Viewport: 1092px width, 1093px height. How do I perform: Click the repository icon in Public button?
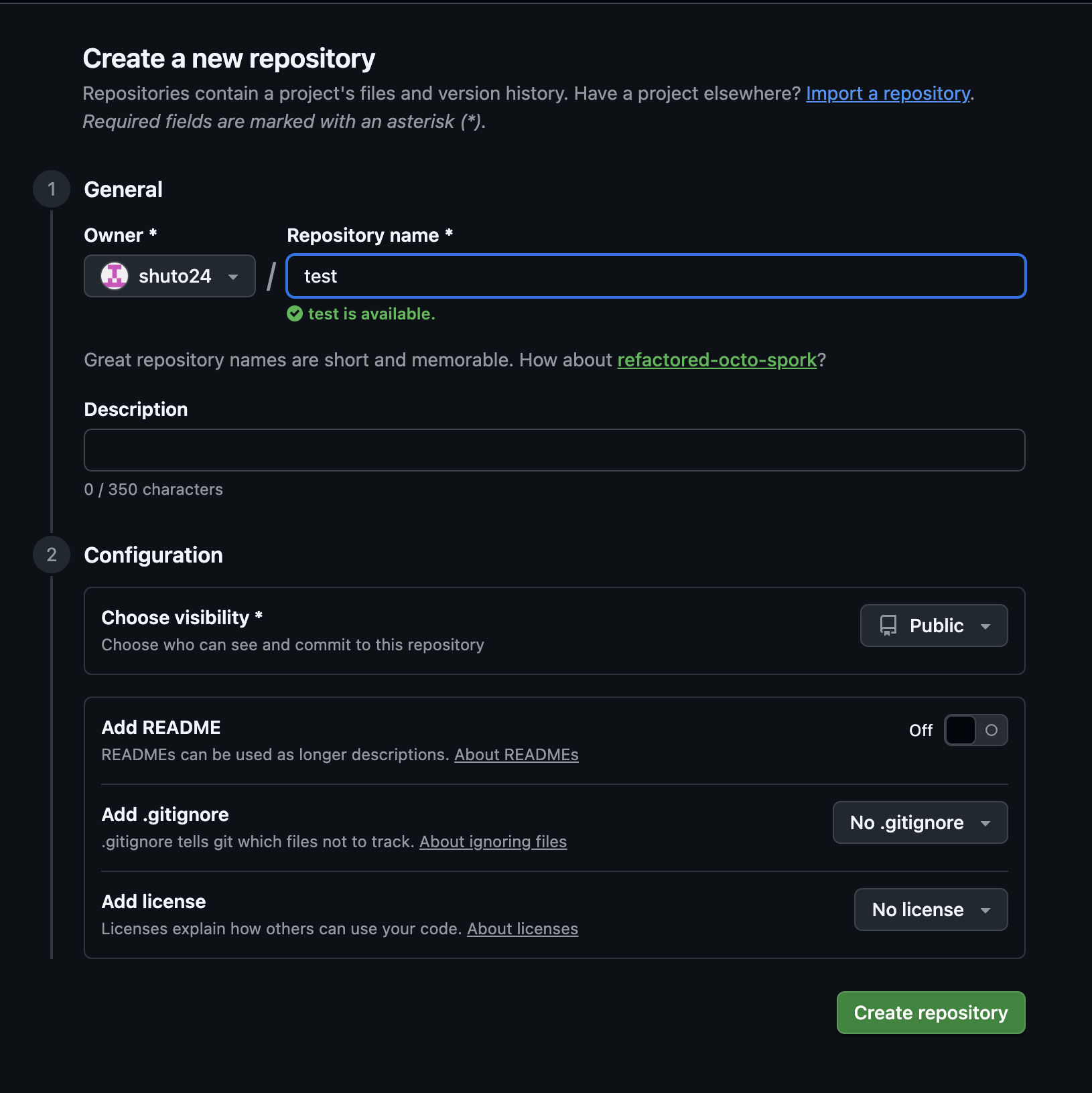(888, 626)
